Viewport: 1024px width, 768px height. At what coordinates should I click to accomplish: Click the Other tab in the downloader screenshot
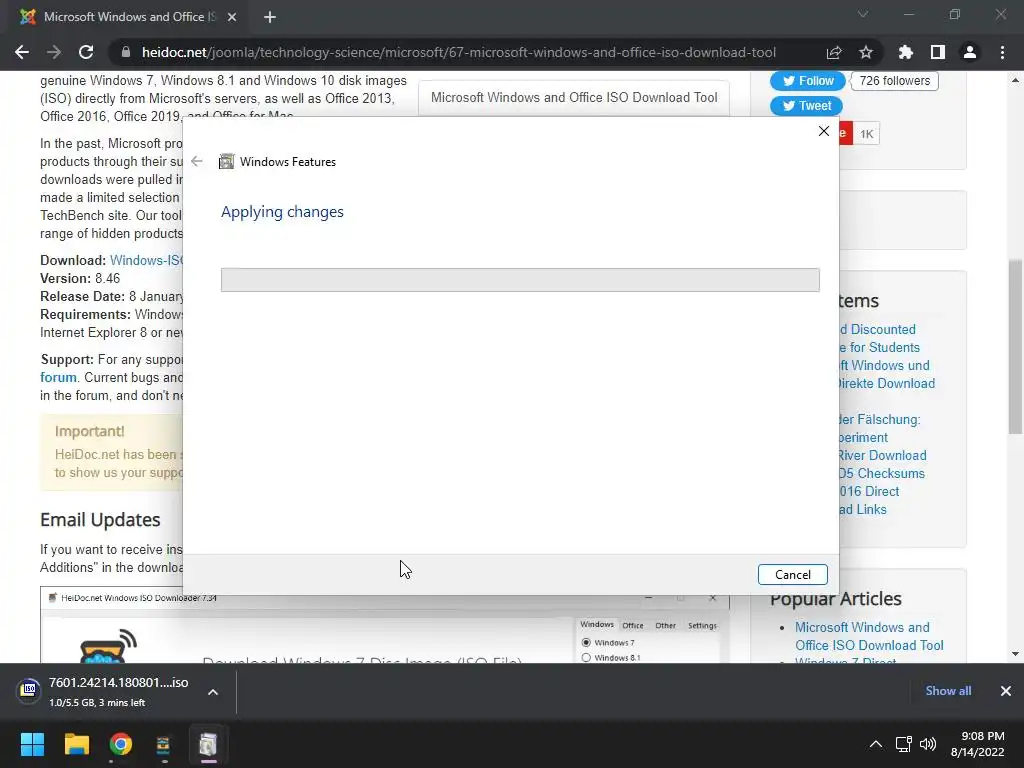665,626
